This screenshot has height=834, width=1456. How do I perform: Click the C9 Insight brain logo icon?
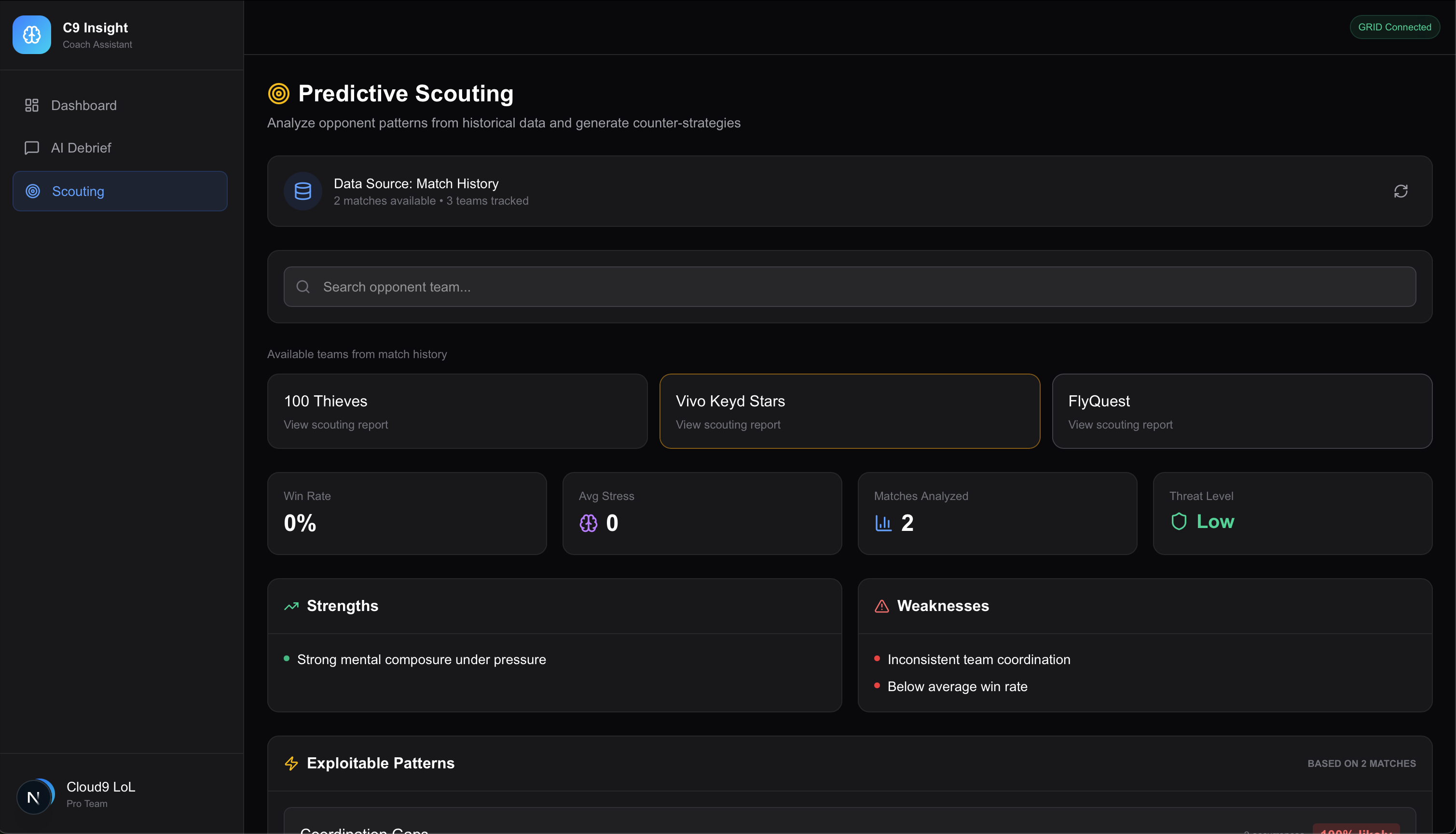click(31, 35)
